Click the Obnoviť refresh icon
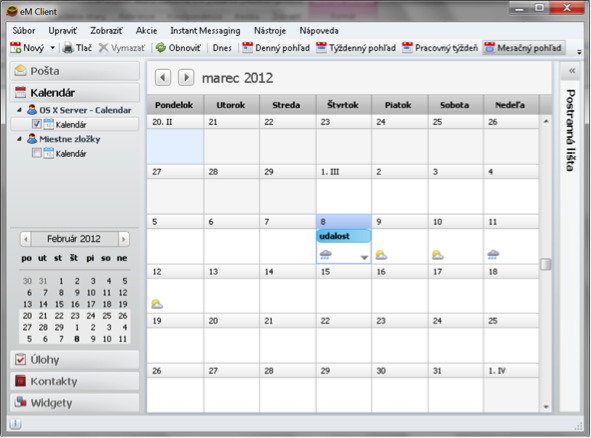Image resolution: width=591 pixels, height=438 pixels. tap(161, 48)
